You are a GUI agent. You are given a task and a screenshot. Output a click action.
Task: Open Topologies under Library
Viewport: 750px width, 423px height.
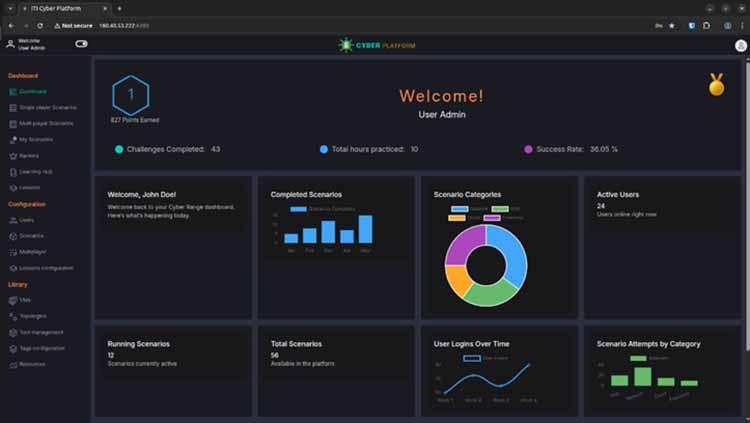pos(28,316)
